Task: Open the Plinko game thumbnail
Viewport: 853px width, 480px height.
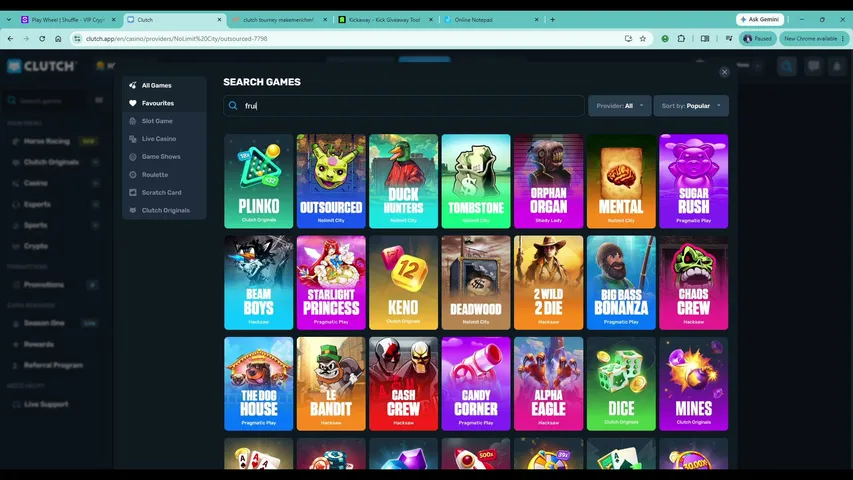Action: click(258, 181)
